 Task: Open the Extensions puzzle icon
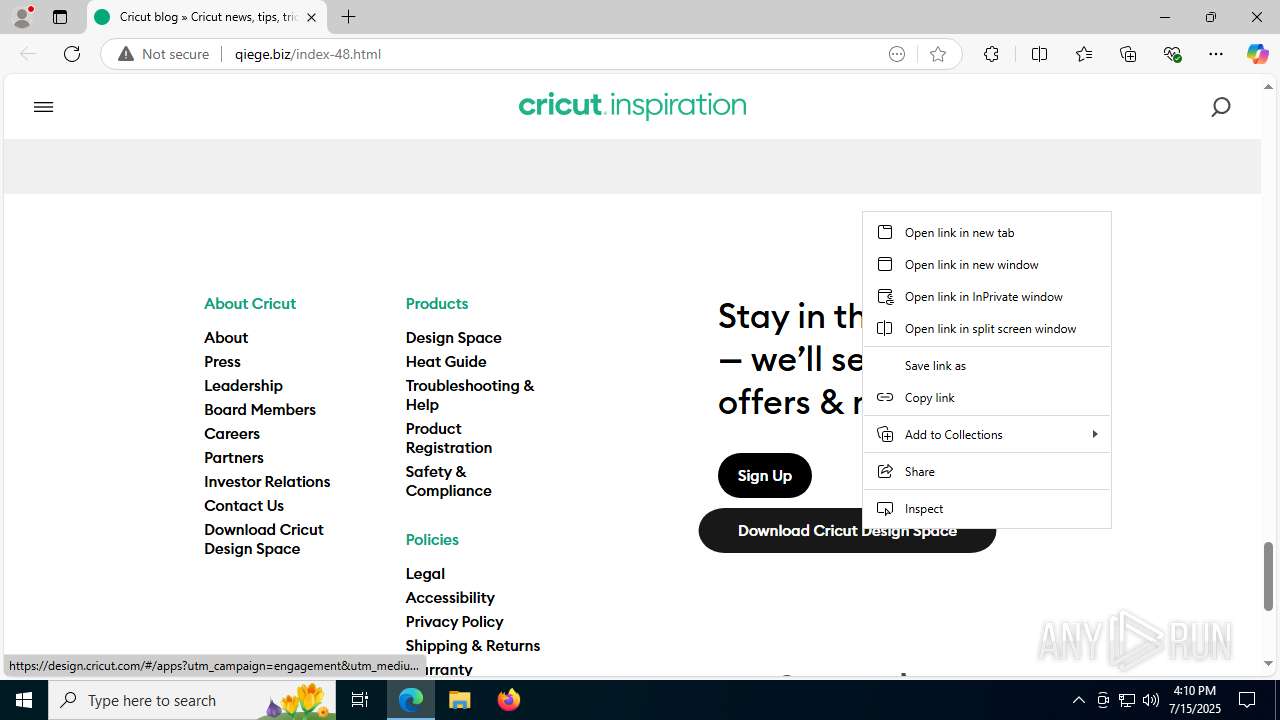point(991,54)
